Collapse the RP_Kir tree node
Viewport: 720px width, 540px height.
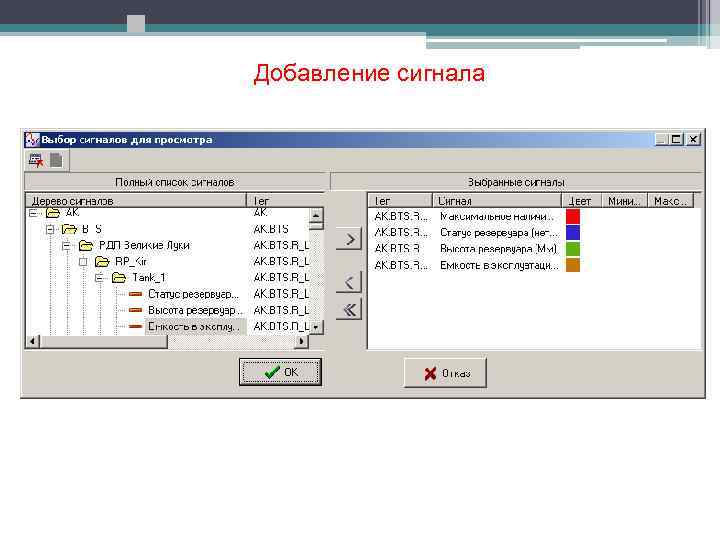(83, 262)
